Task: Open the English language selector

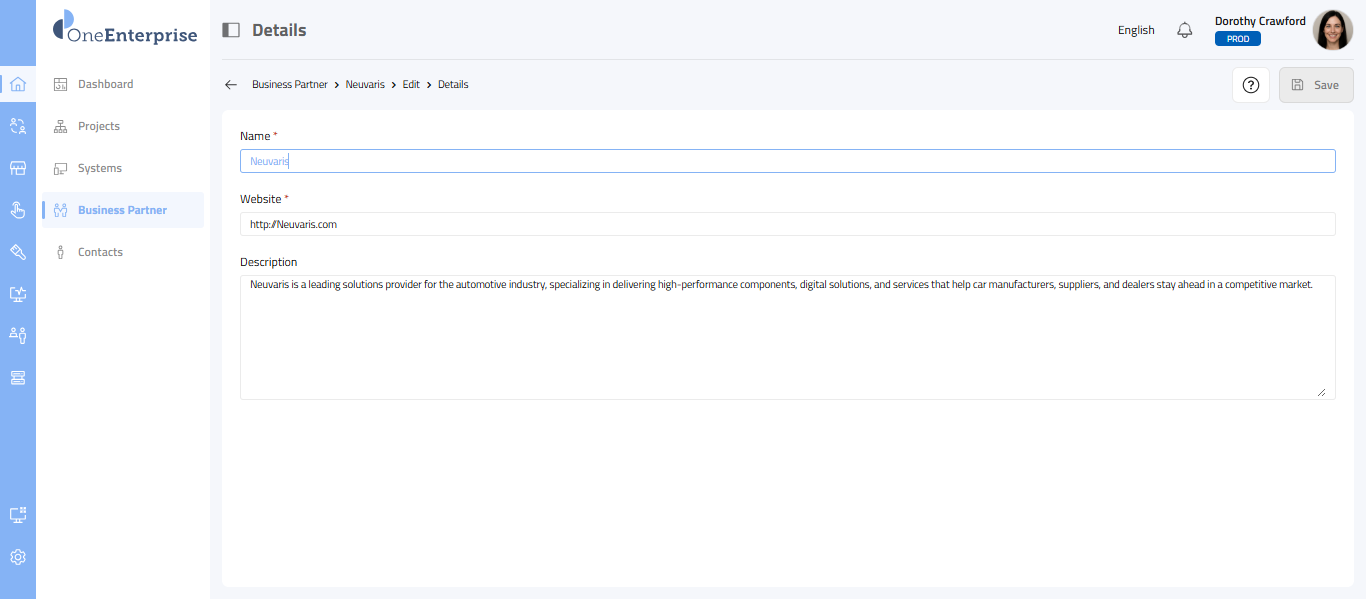Action: click(x=1136, y=30)
